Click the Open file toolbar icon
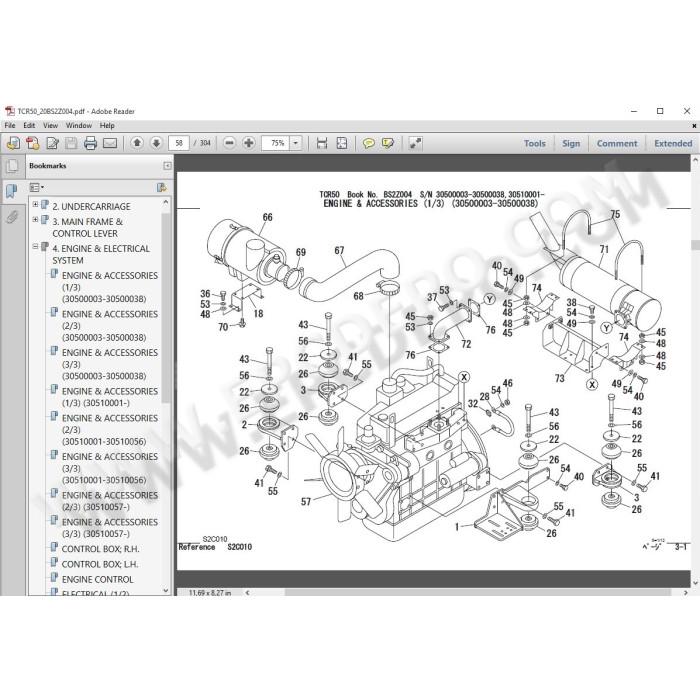This screenshot has height=700, width=700. click(x=13, y=143)
